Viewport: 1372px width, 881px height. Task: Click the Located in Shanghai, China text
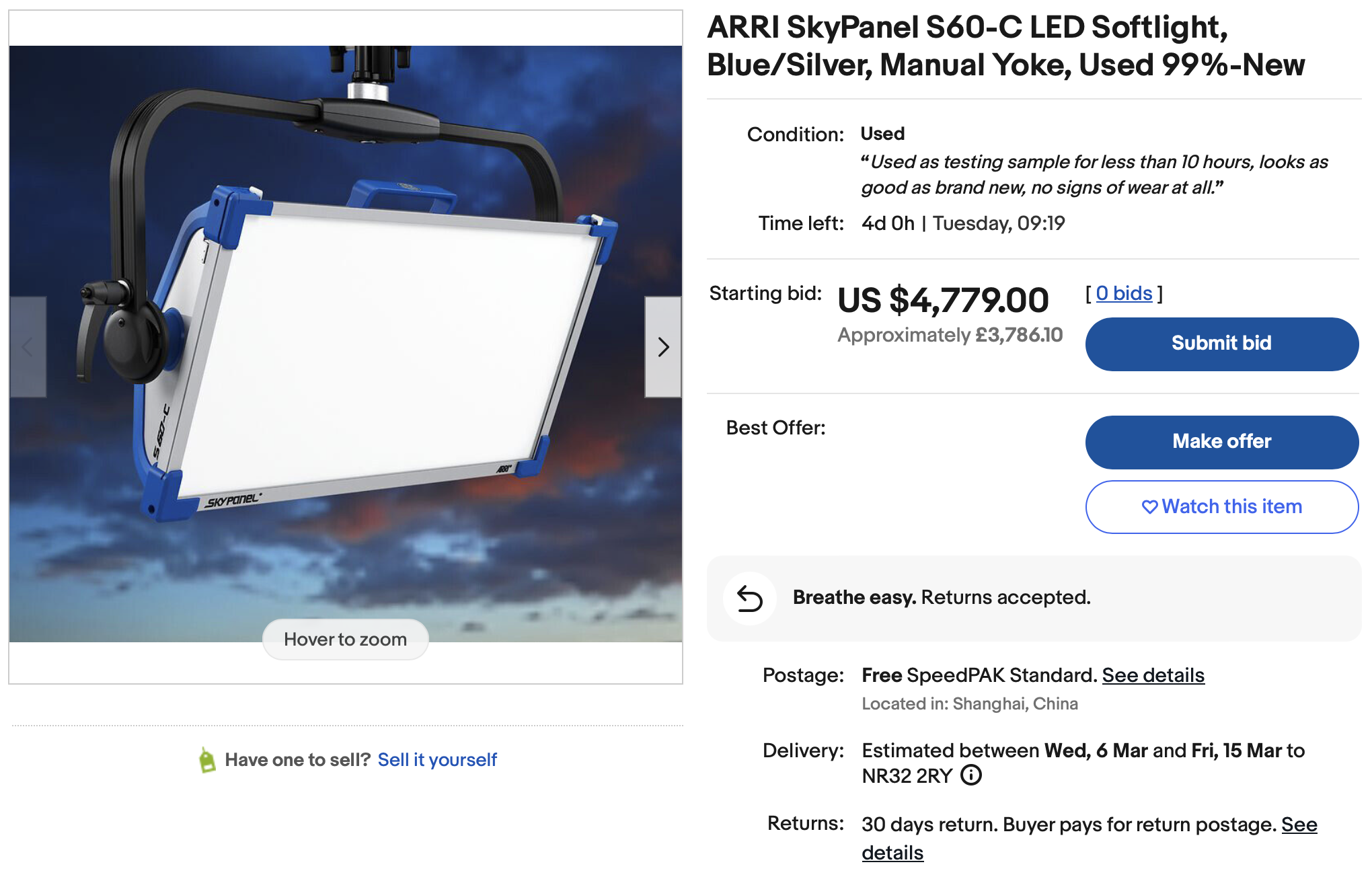tap(969, 703)
